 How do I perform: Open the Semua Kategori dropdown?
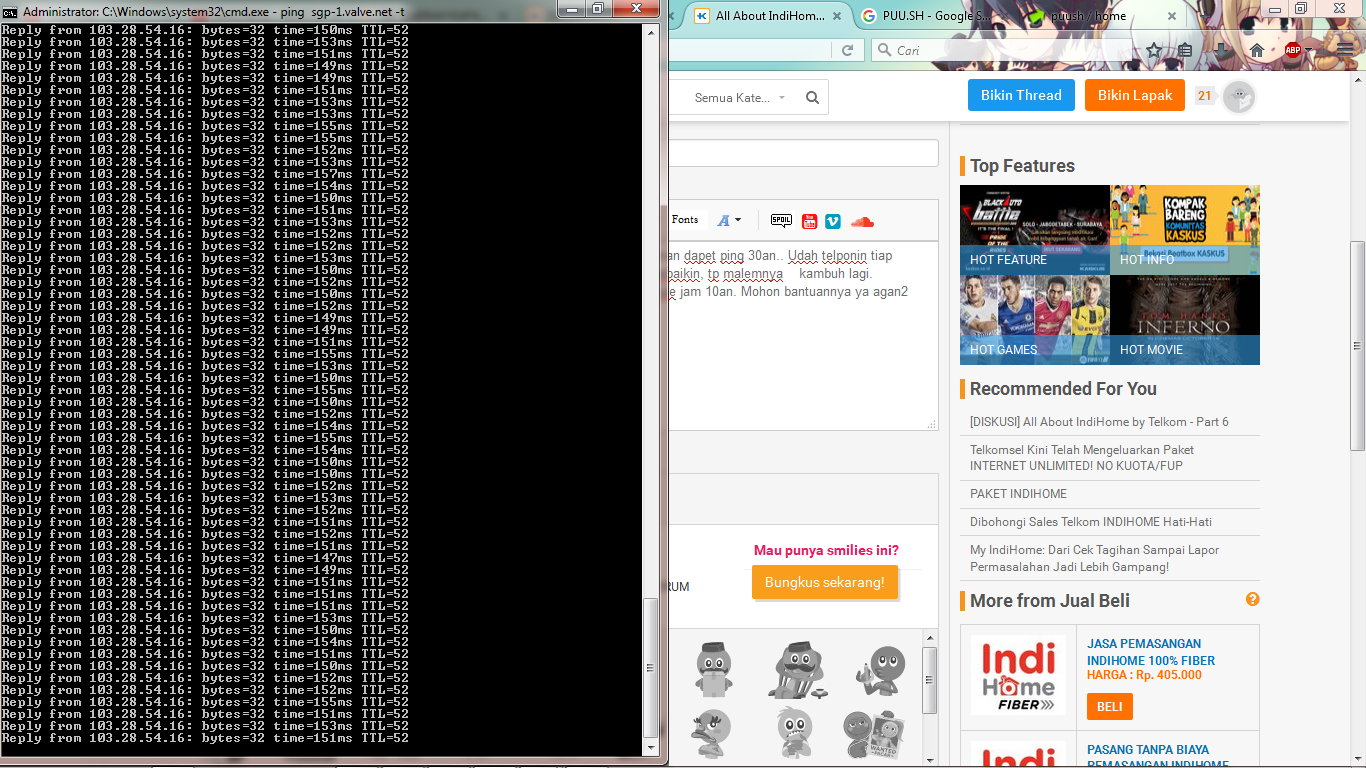(x=740, y=97)
